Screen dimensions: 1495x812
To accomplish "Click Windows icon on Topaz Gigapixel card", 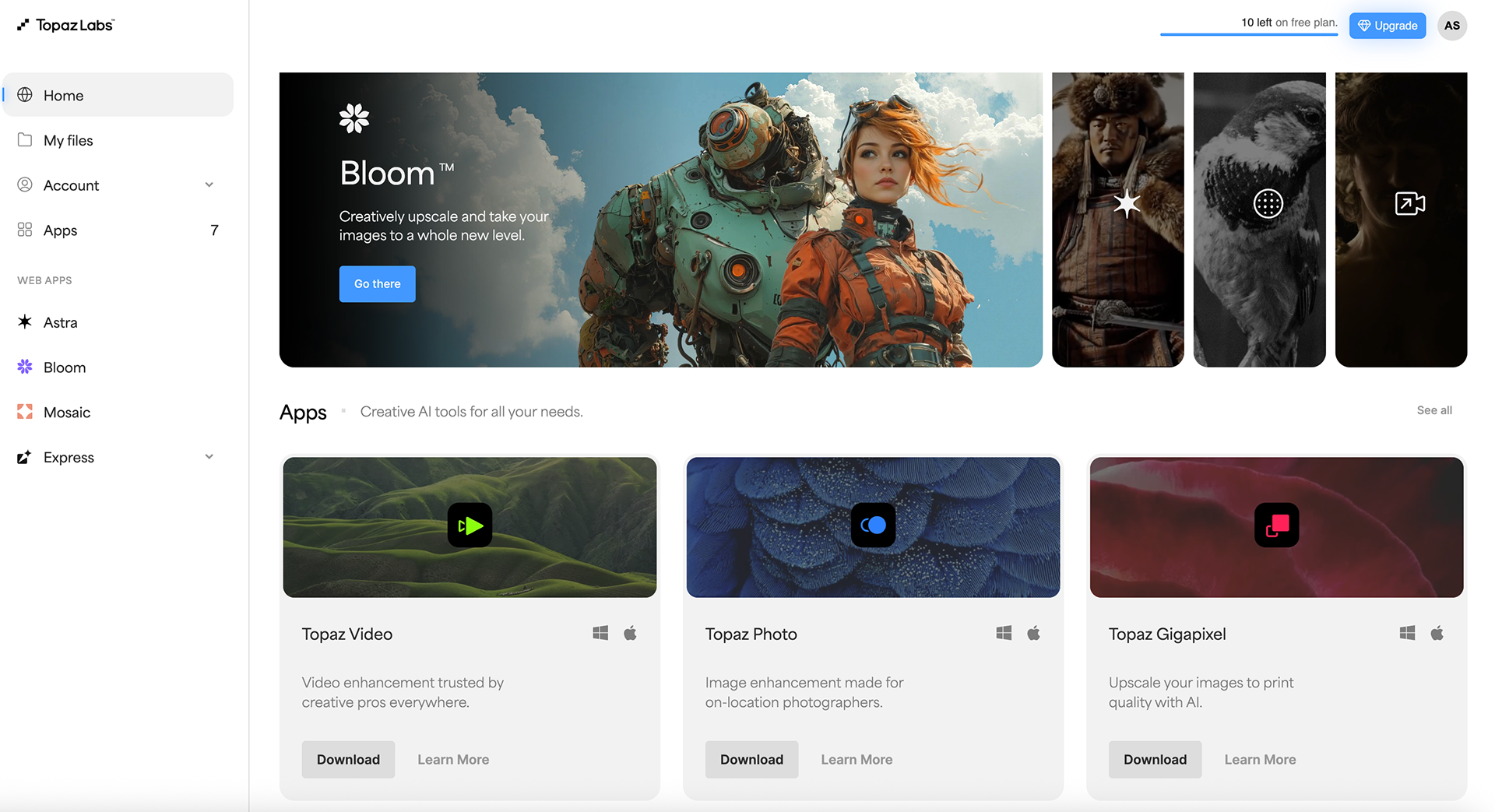I will (1407, 633).
